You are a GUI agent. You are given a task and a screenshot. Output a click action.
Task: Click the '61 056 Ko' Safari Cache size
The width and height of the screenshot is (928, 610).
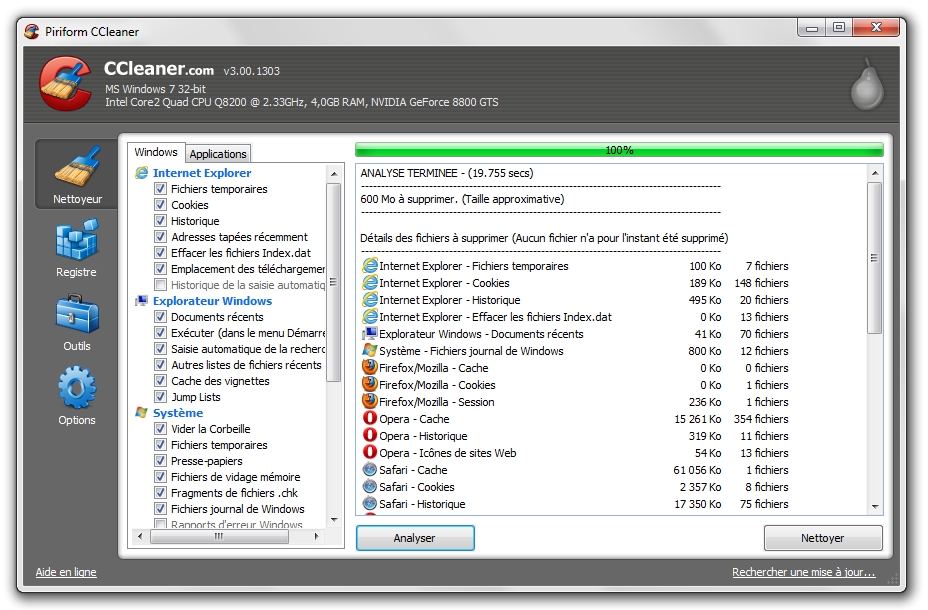698,470
